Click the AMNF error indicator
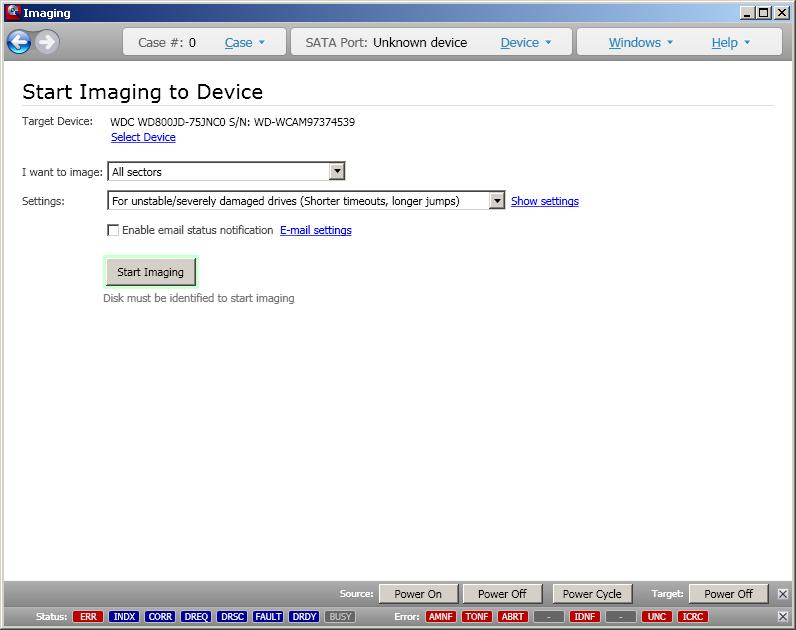Image resolution: width=796 pixels, height=630 pixels. click(441, 616)
